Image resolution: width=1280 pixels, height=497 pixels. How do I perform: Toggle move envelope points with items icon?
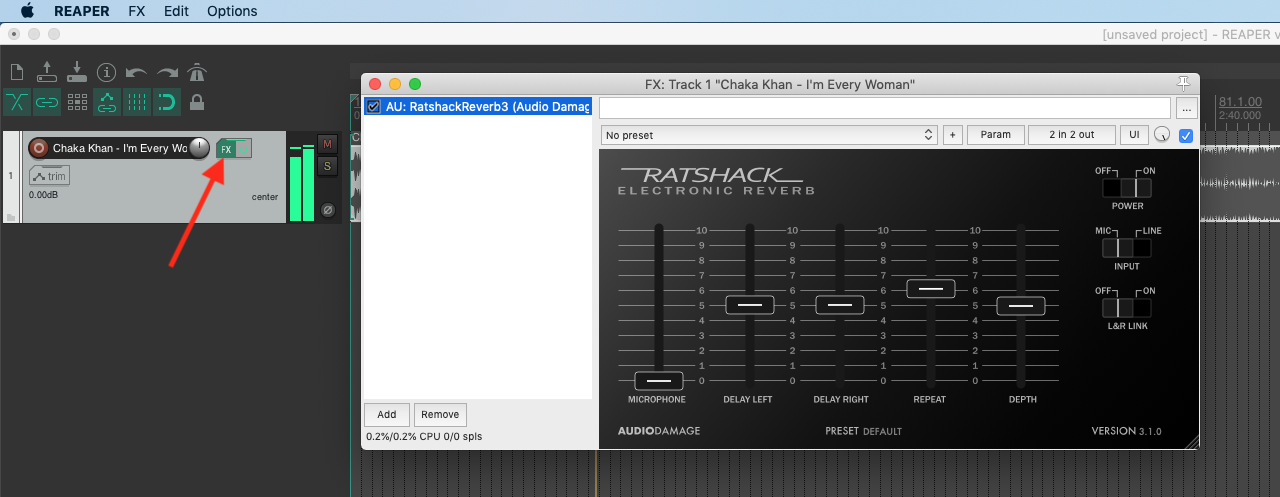tap(107, 101)
